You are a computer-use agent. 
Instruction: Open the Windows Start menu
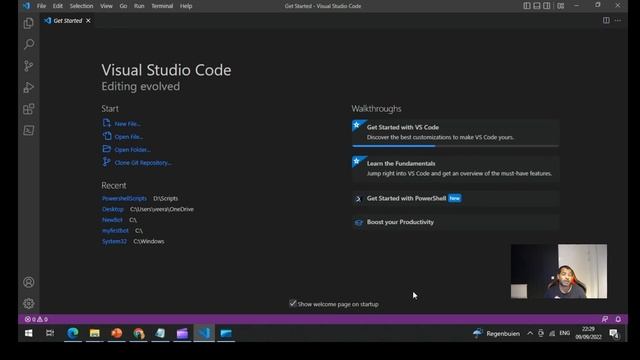pyautogui.click(x=29, y=333)
